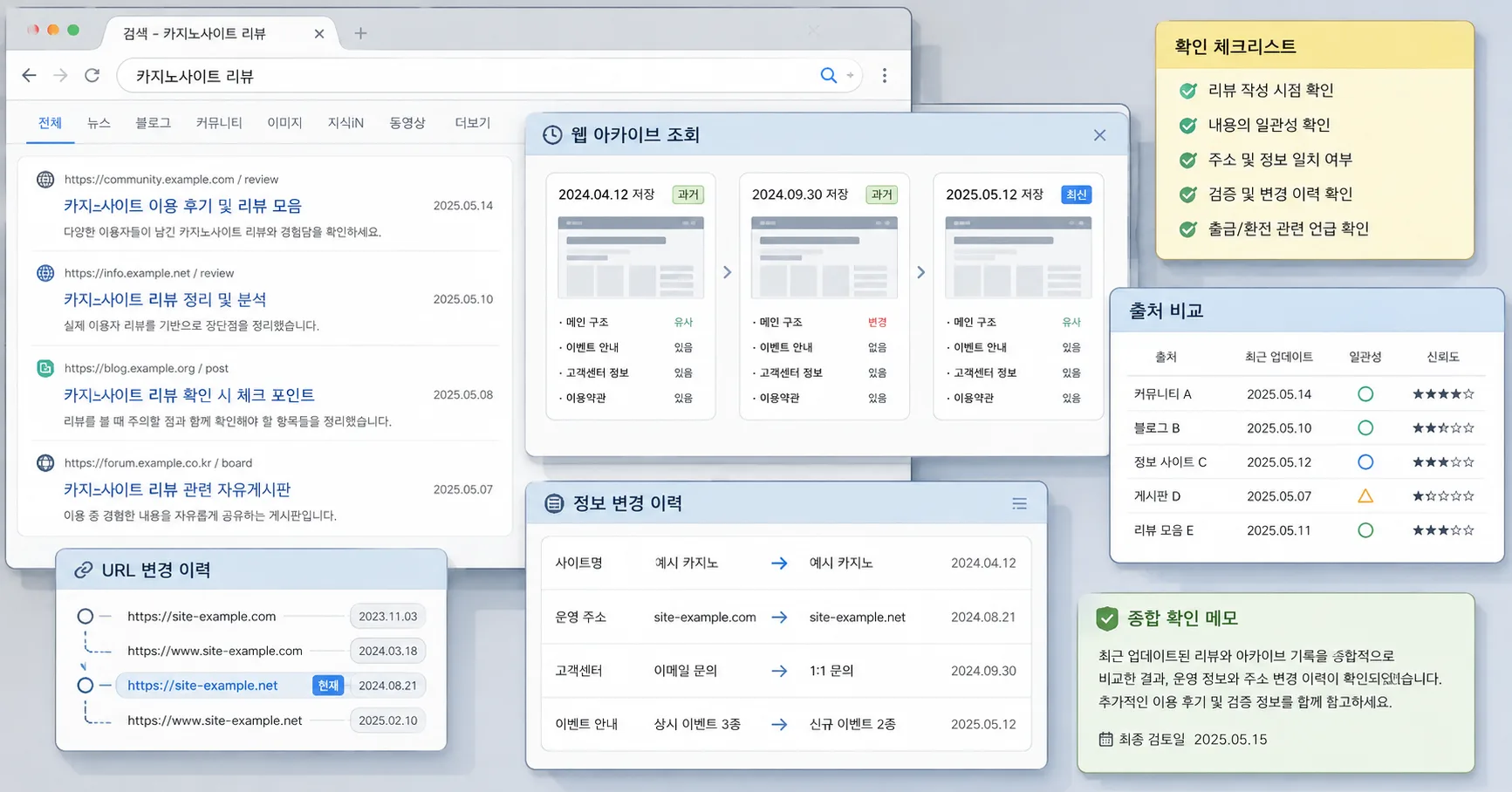The image size is (1512, 792).
Task: Click the 고객센터 change arrow icon
Action: pyautogui.click(x=779, y=671)
